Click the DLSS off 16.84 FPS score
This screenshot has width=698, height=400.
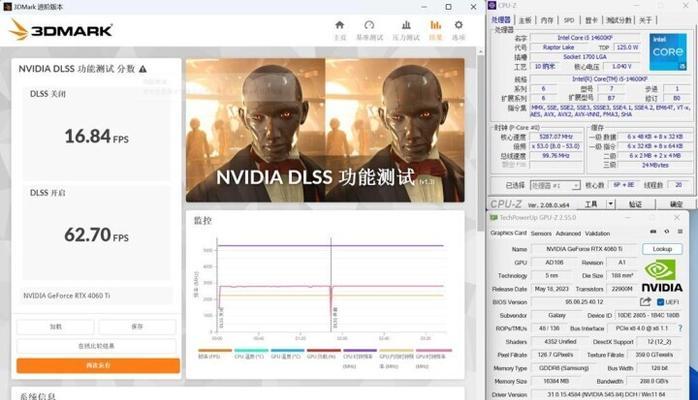coord(97,137)
